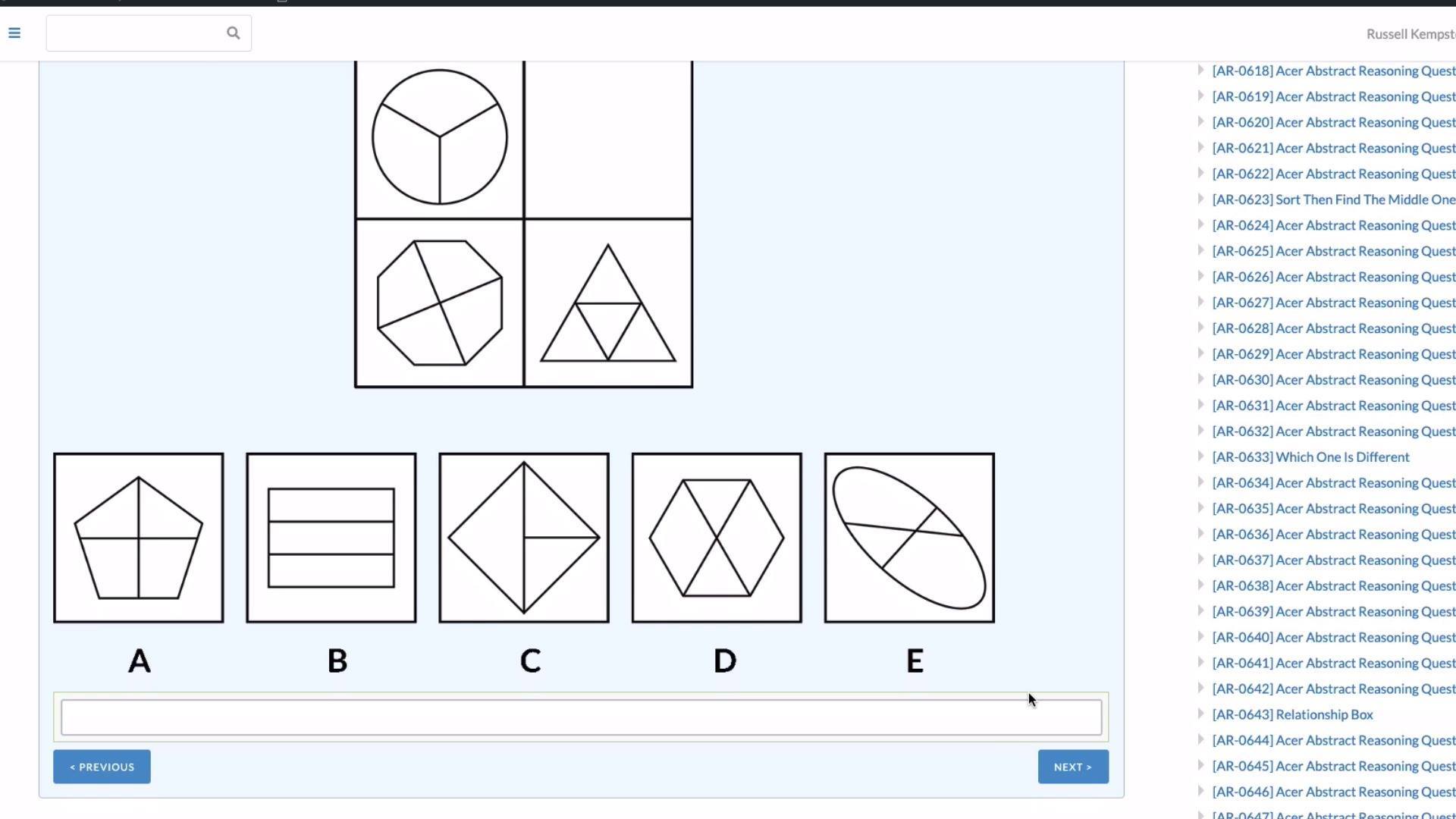Select the ellipse figure option E
This screenshot has width=1456, height=819.
[x=909, y=538]
